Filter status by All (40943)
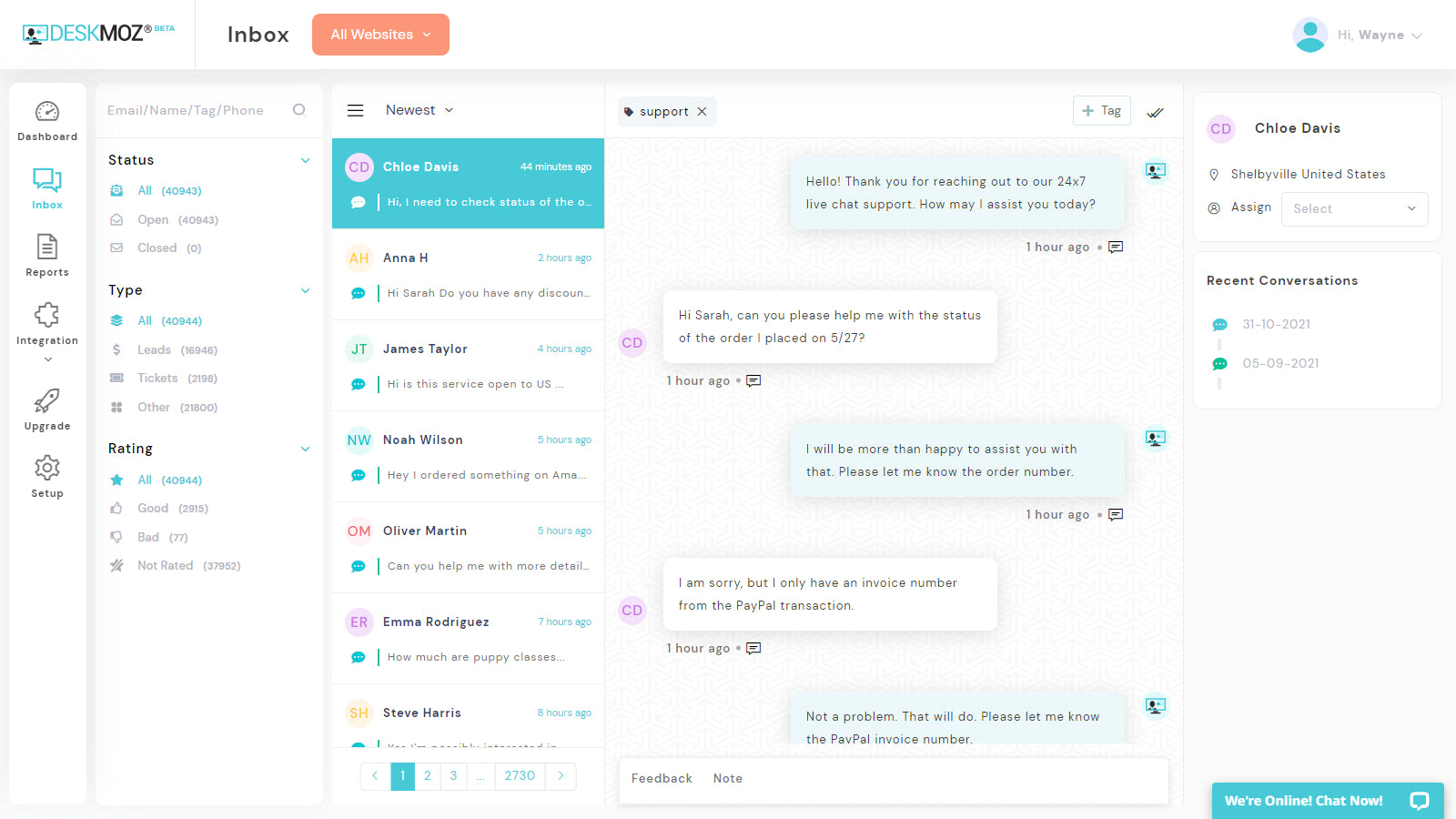Viewport: 1456px width, 819px height. [169, 191]
